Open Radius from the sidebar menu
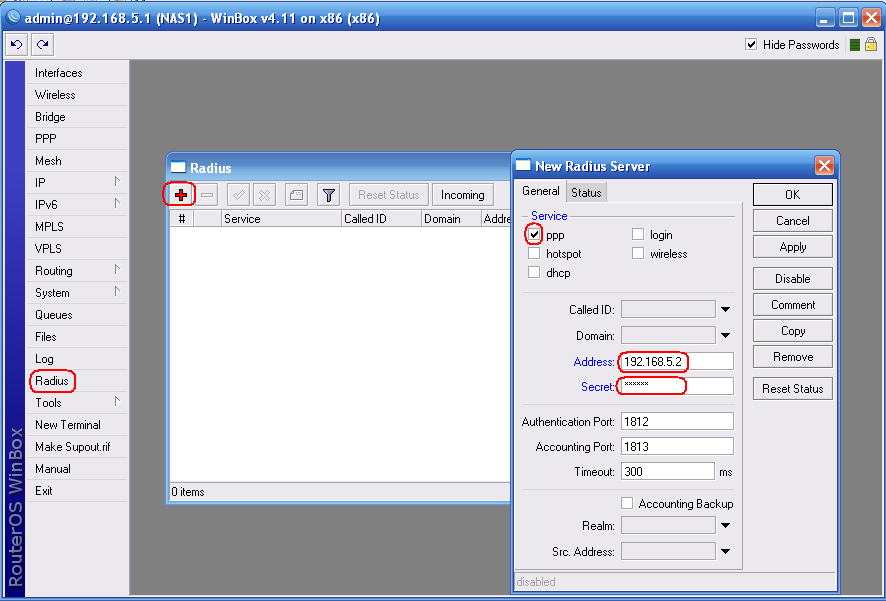The height and width of the screenshot is (601, 886). click(77, 381)
